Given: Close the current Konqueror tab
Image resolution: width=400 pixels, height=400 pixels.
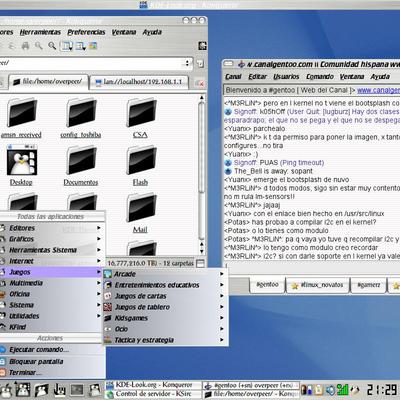Looking at the screenshot, I should [200, 83].
